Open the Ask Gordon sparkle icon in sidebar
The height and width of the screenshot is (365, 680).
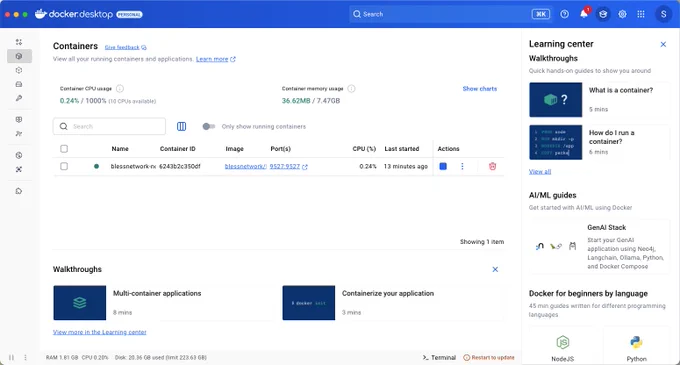[19, 42]
